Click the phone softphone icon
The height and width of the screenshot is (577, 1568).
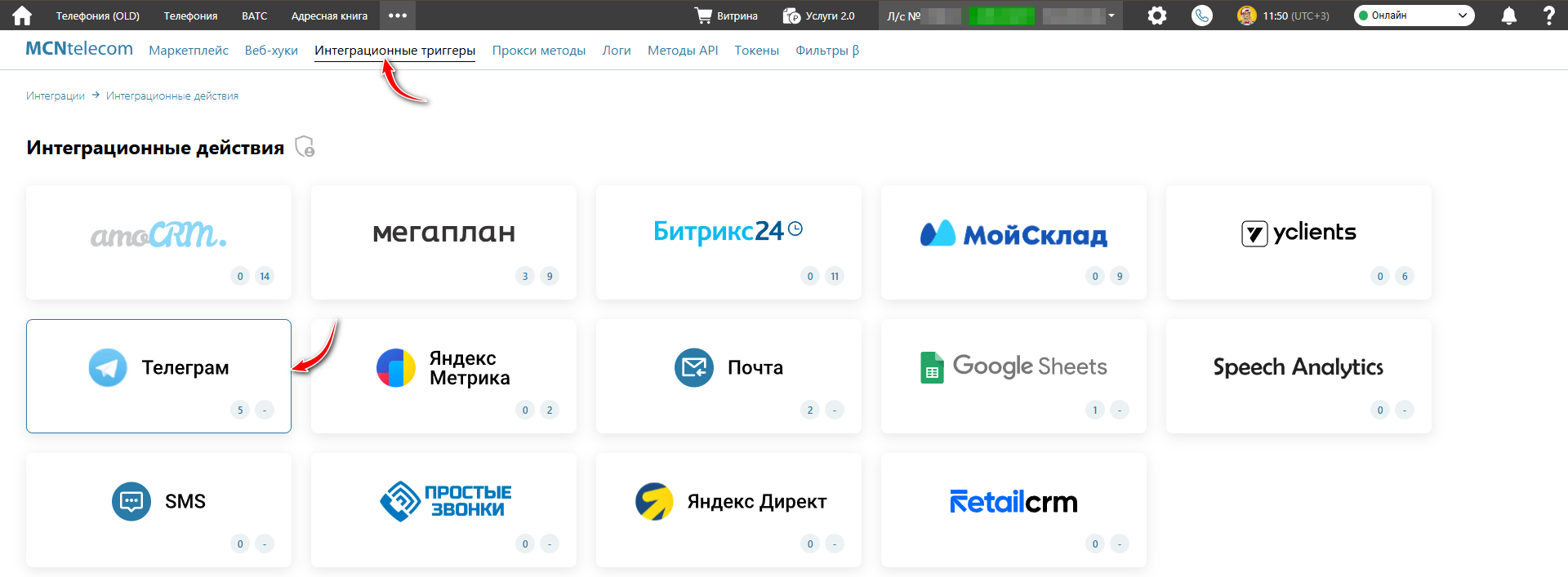click(1202, 16)
